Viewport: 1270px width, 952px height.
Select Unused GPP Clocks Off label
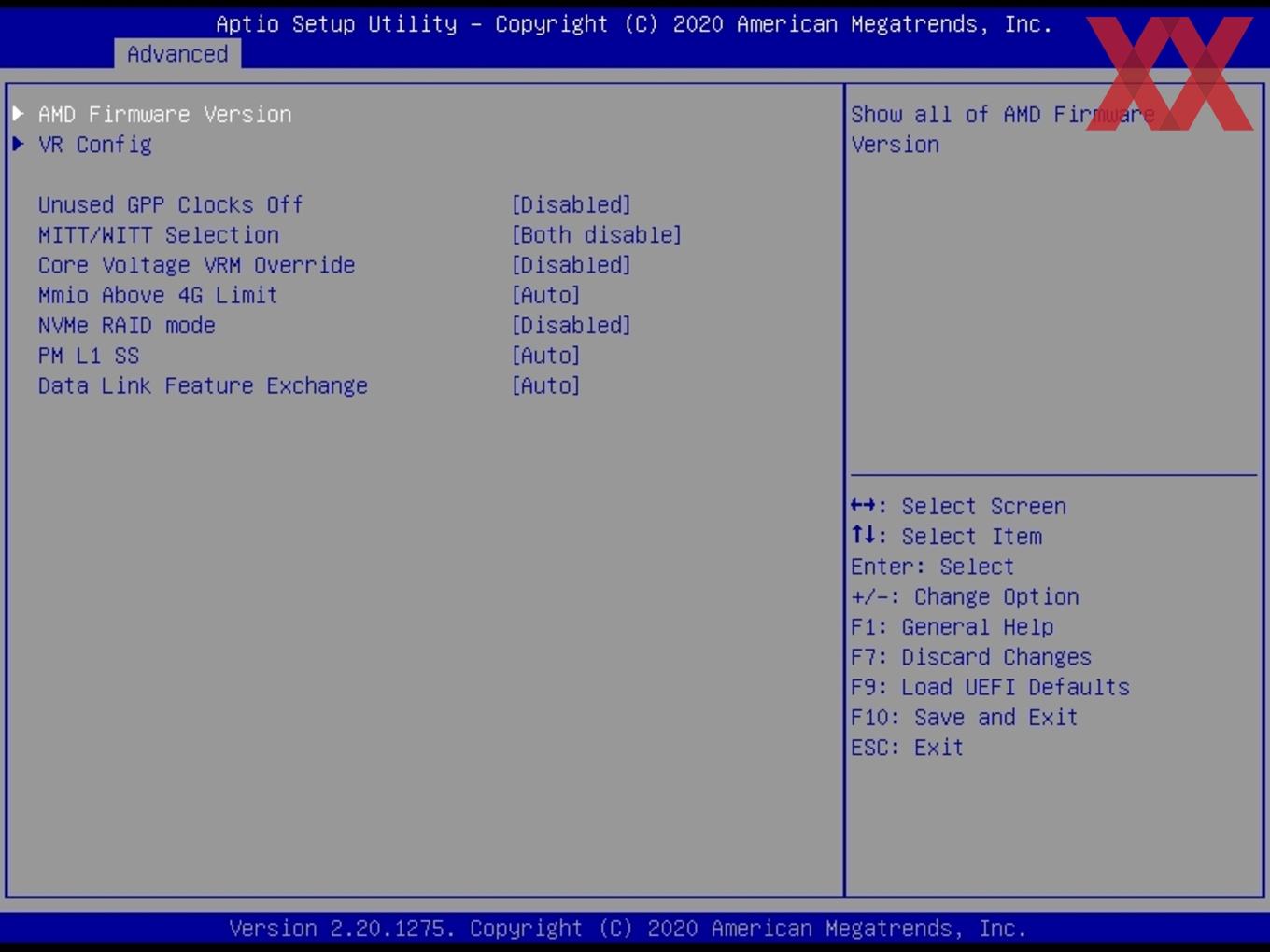tap(170, 204)
